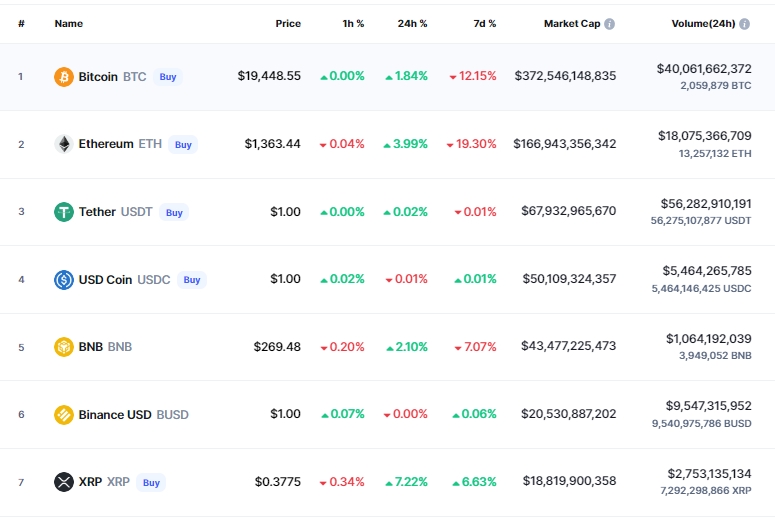Sort by the 1h % column header
The image size is (775, 528).
click(353, 24)
